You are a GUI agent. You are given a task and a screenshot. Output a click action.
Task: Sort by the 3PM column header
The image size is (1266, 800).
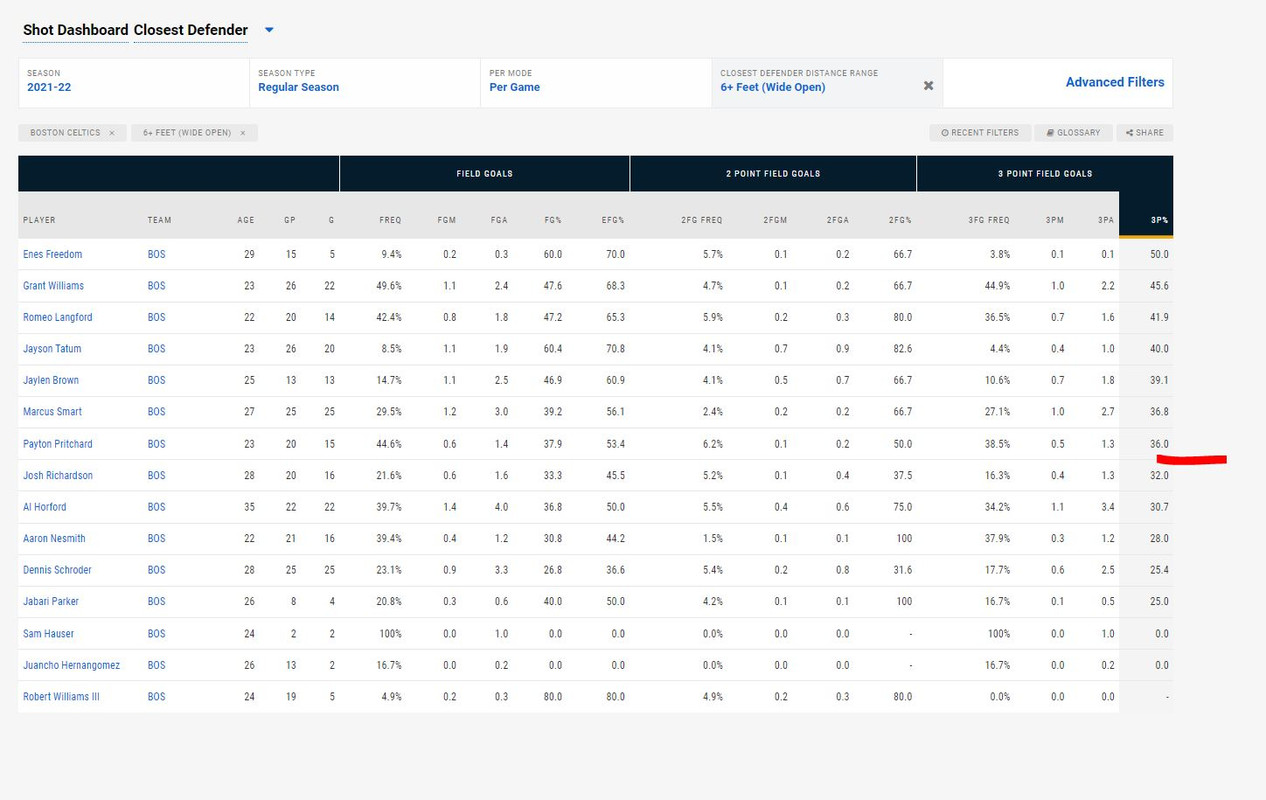(1056, 220)
